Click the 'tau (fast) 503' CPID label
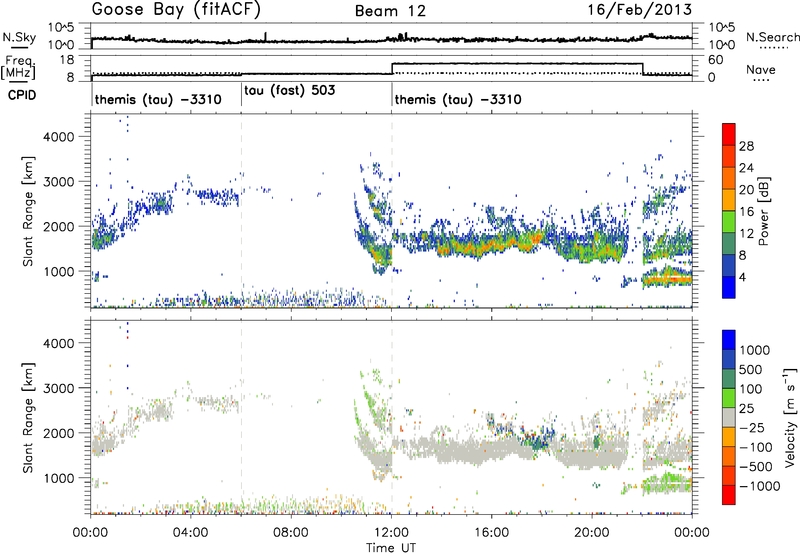Viewport: 800px width, 554px height. click(x=290, y=91)
